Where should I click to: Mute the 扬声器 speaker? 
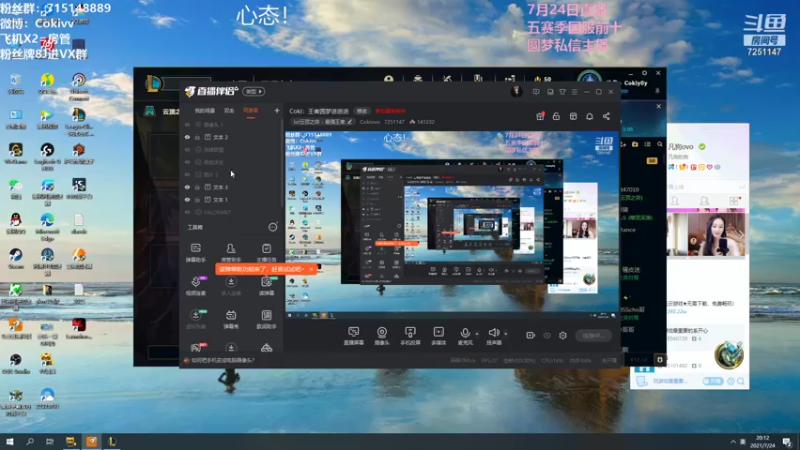[493, 336]
